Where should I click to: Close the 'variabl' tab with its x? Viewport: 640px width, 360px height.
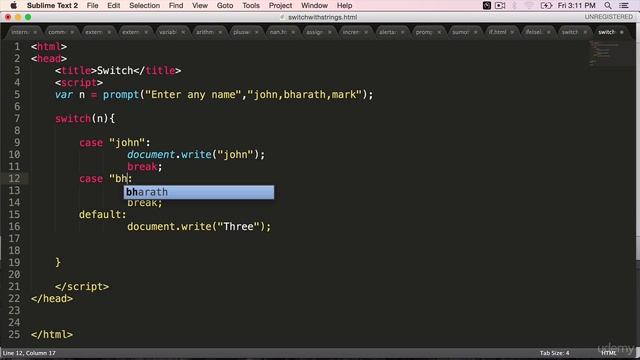click(x=183, y=32)
